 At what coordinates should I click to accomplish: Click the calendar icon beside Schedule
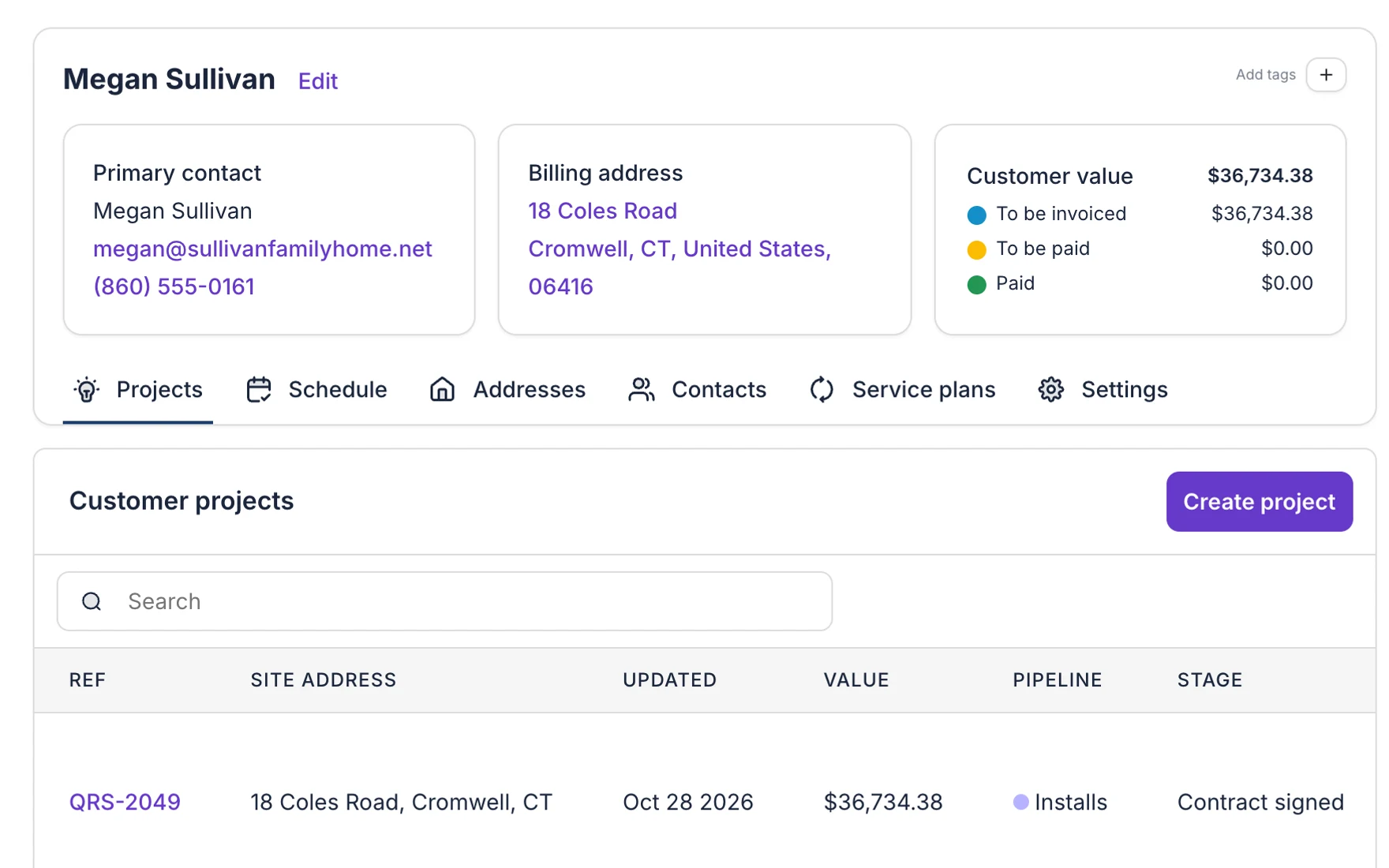pyautogui.click(x=259, y=390)
